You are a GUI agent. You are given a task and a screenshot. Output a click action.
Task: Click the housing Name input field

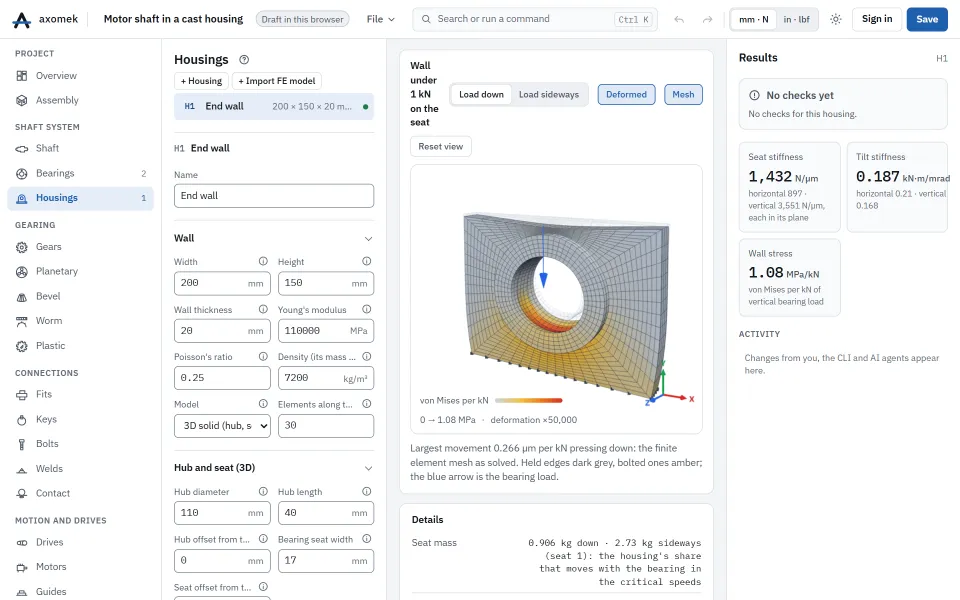pyautogui.click(x=274, y=196)
